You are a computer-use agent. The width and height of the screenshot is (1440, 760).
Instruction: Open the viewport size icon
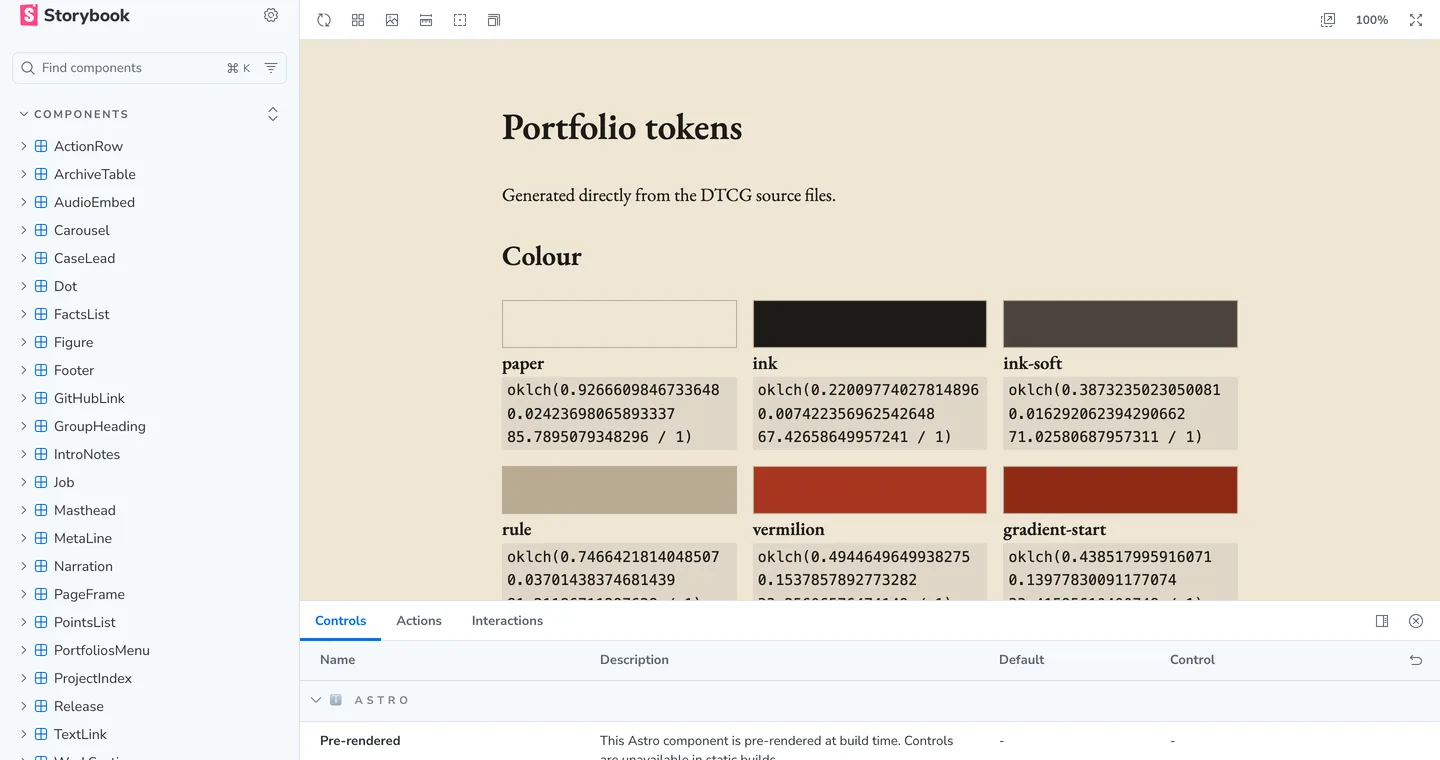(x=494, y=20)
